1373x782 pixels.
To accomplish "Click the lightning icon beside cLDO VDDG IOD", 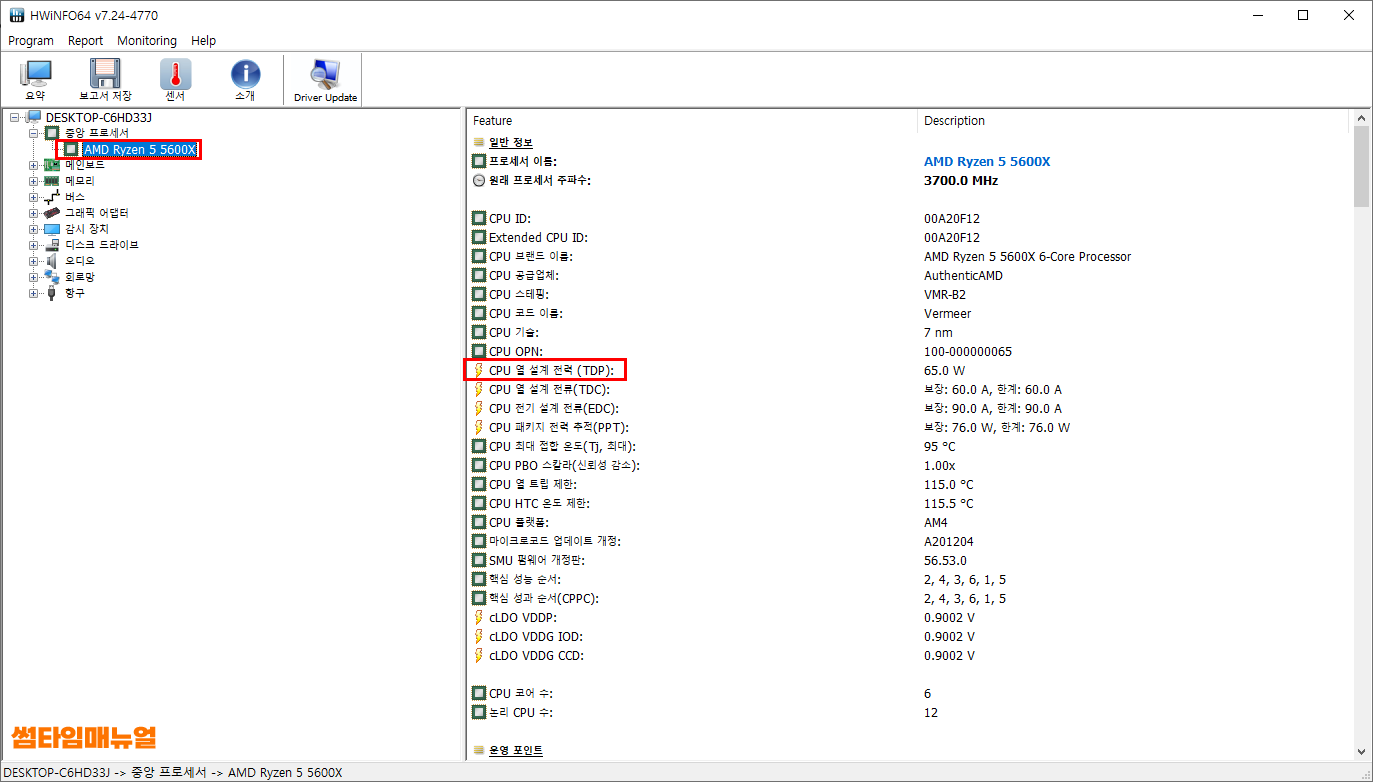I will [479, 636].
